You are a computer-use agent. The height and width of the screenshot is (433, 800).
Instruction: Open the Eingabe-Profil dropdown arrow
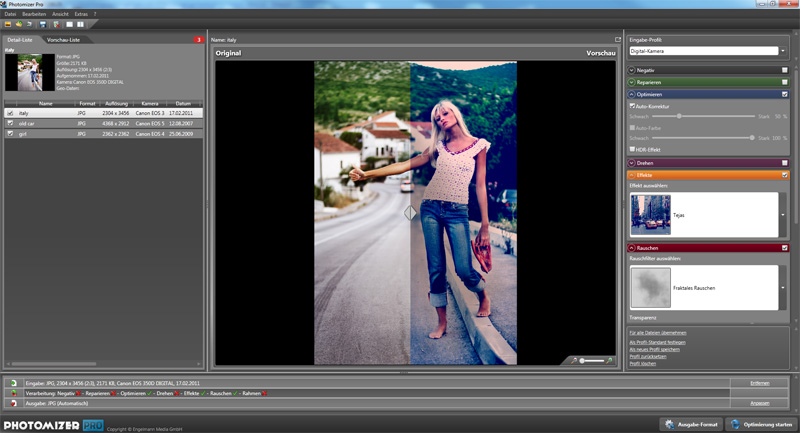[783, 51]
